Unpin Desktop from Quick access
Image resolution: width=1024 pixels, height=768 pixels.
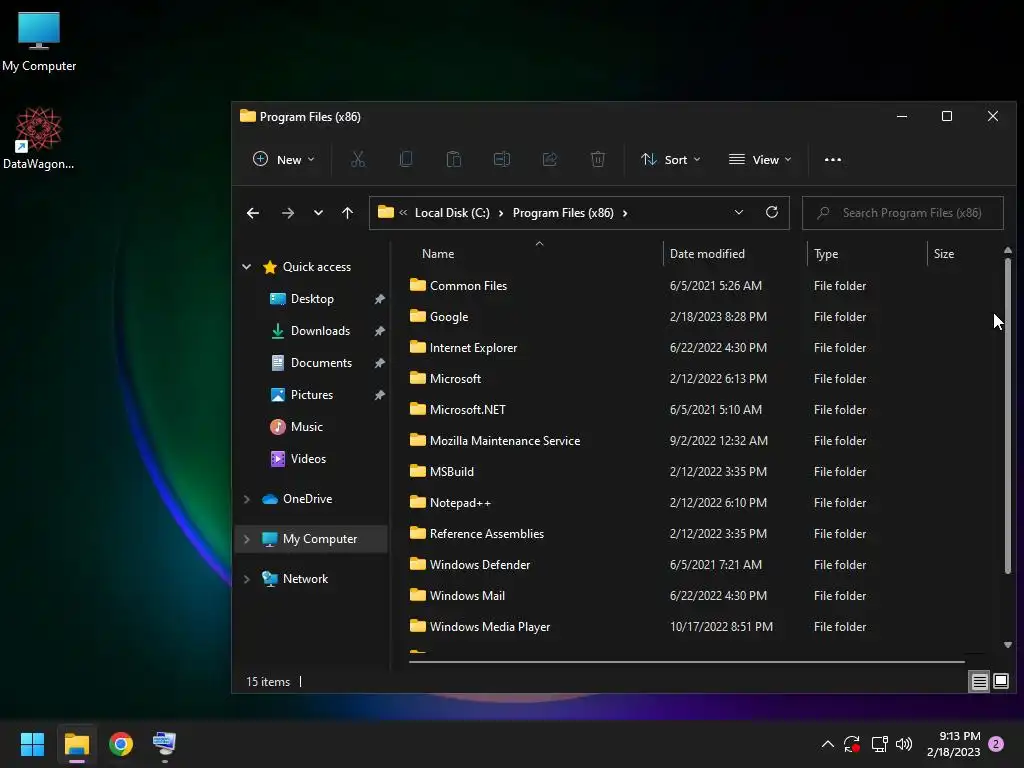coord(379,299)
